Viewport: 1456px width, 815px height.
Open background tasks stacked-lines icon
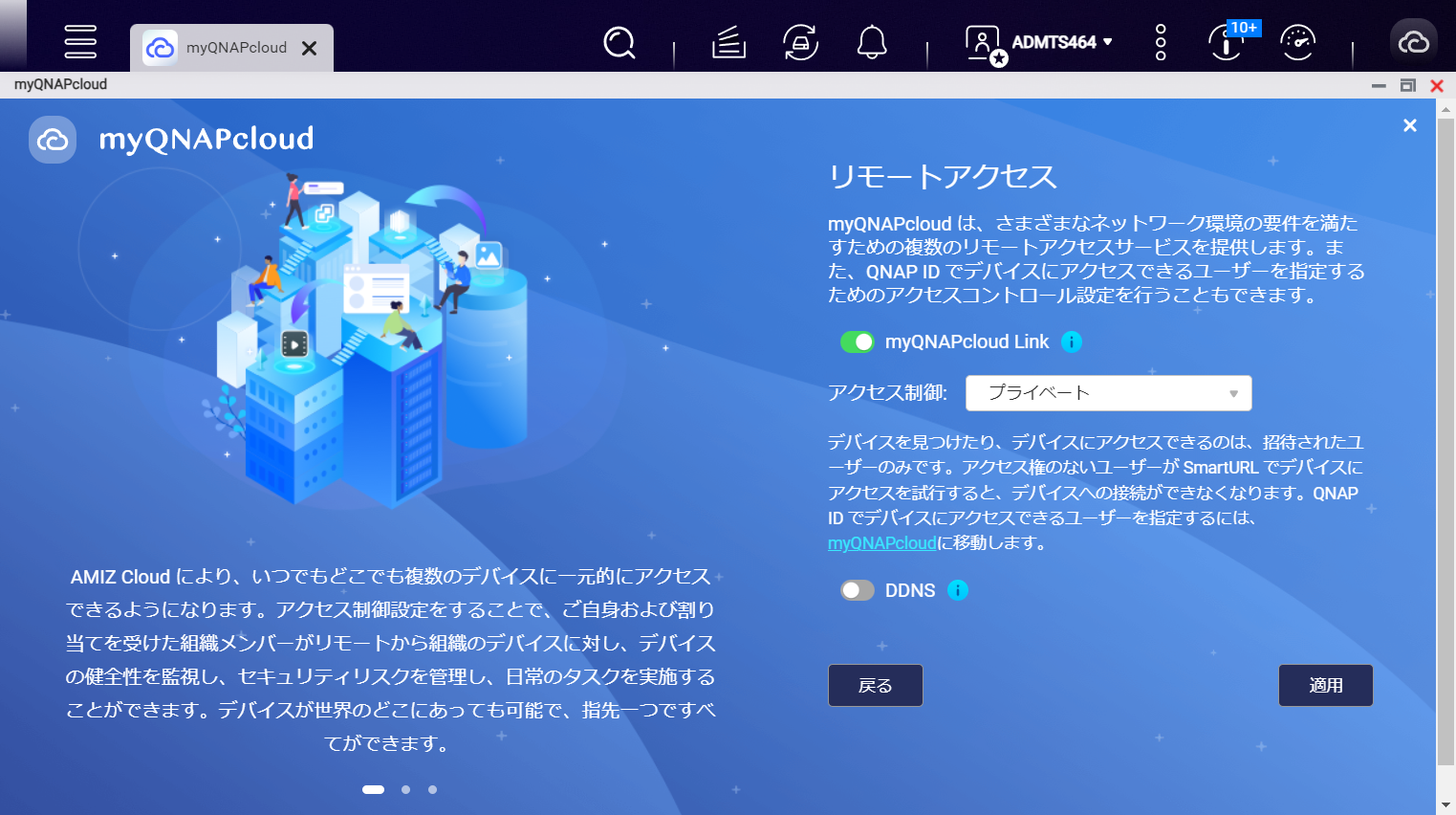(728, 42)
